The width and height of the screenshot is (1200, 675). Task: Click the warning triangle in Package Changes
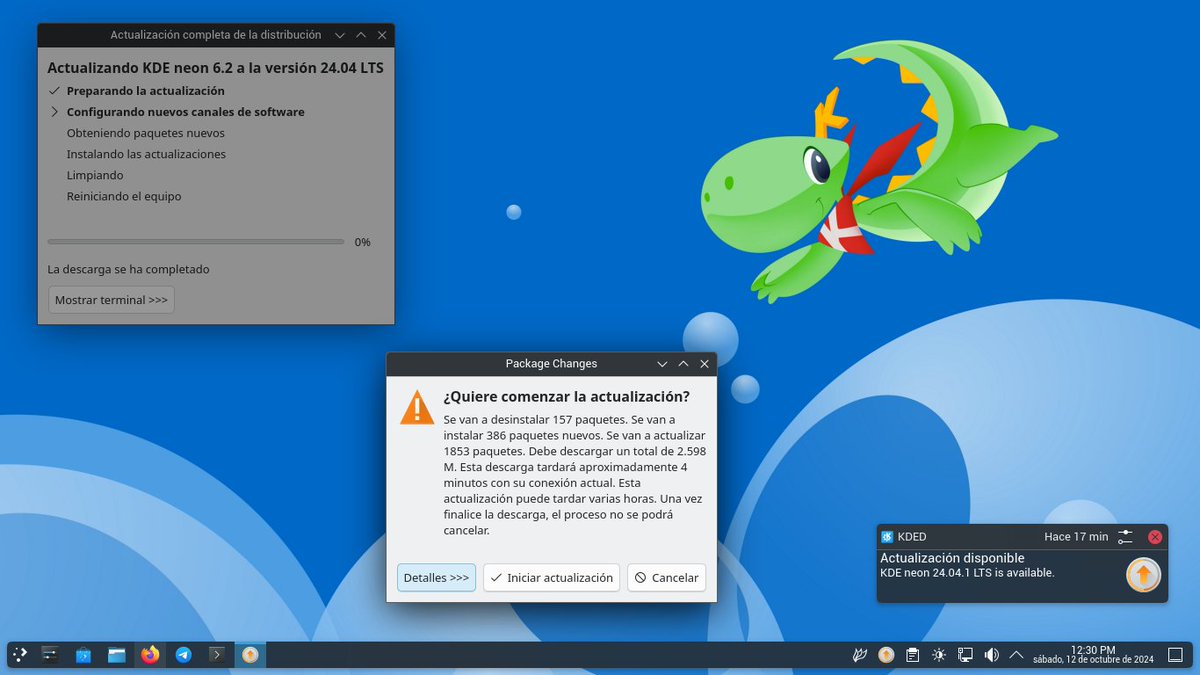tap(417, 407)
